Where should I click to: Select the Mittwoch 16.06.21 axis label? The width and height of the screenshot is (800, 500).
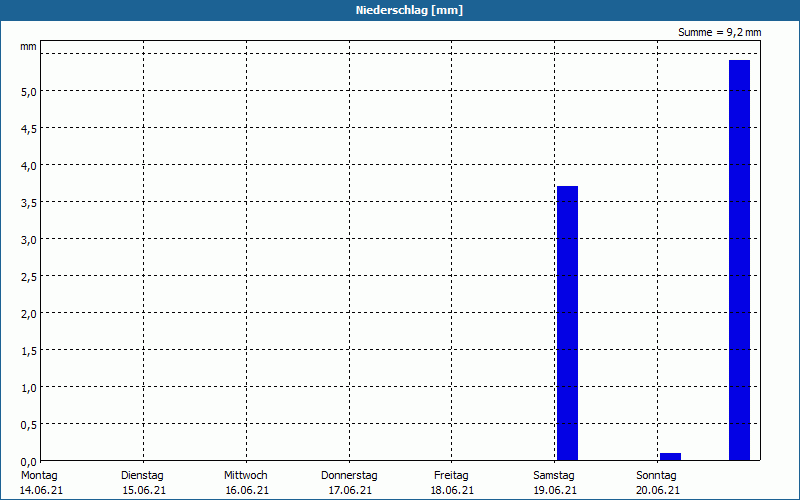click(246, 483)
